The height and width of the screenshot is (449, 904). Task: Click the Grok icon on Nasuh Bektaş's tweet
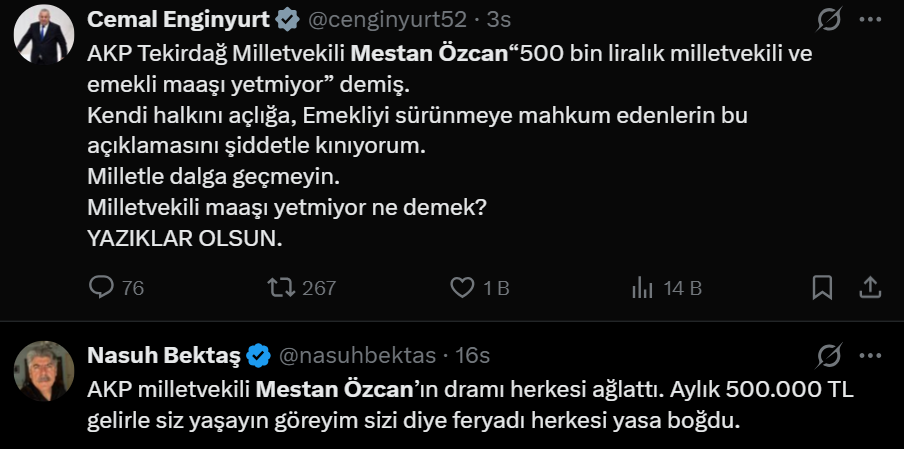(828, 355)
